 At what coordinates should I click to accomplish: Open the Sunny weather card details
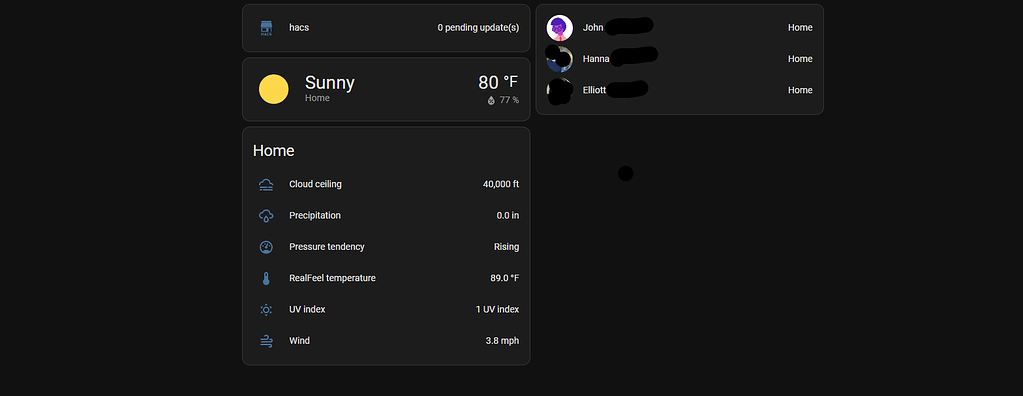386,89
